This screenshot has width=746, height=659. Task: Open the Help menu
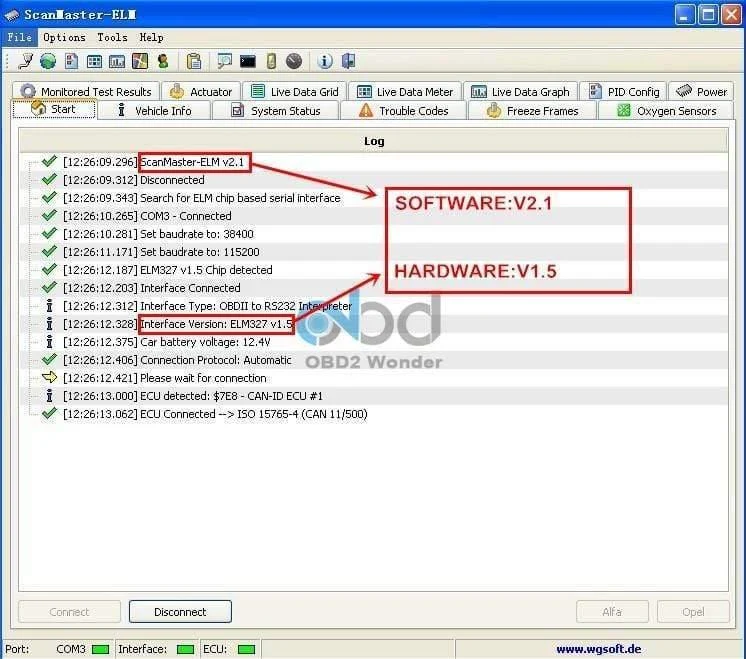click(x=151, y=37)
